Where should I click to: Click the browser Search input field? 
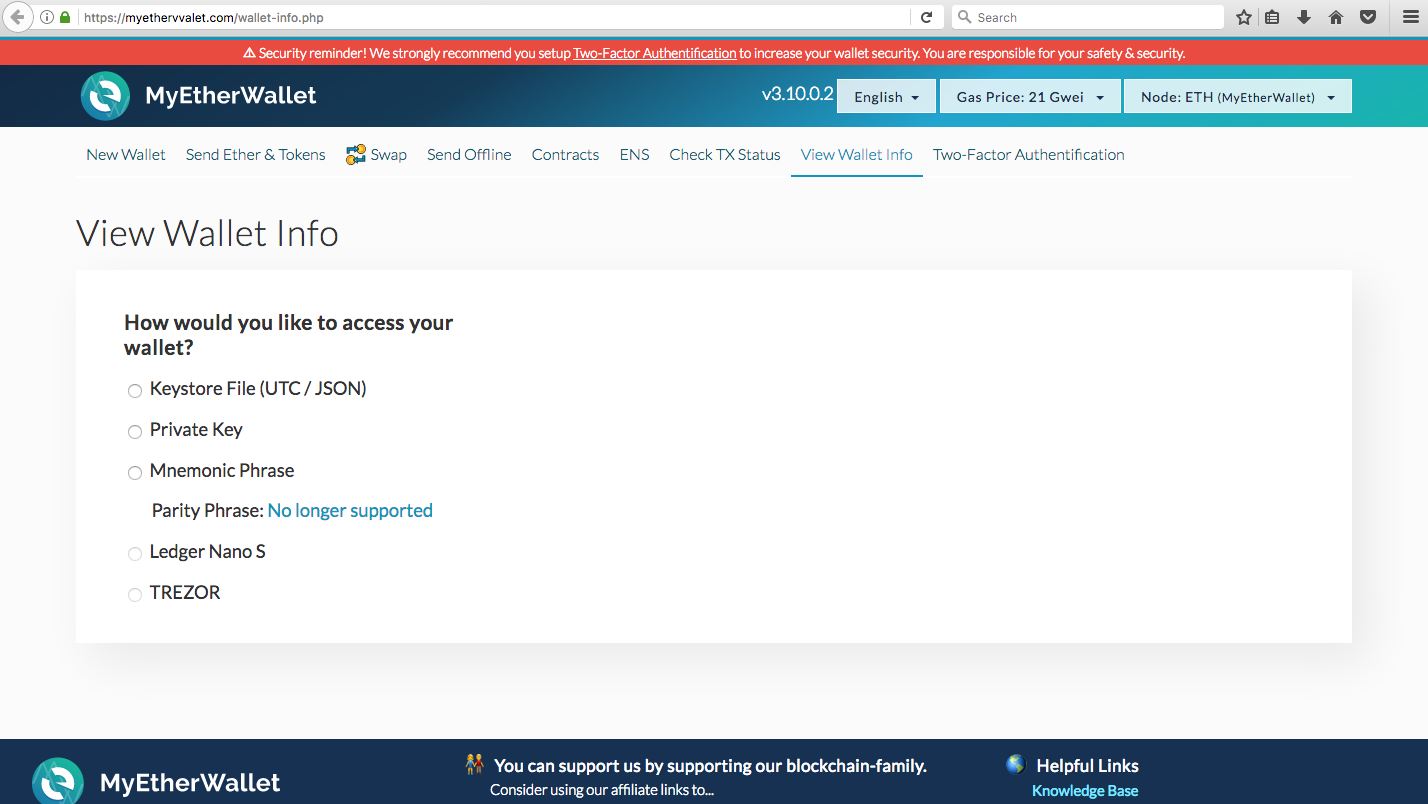(1087, 17)
